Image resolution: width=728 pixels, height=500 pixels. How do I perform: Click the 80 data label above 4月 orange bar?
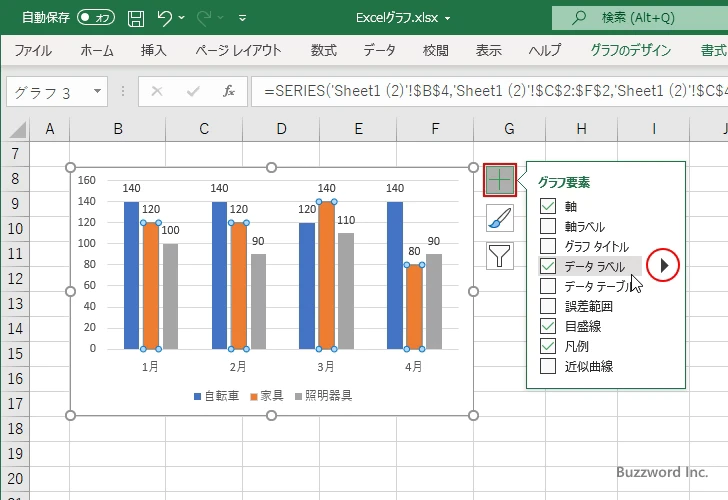point(414,252)
